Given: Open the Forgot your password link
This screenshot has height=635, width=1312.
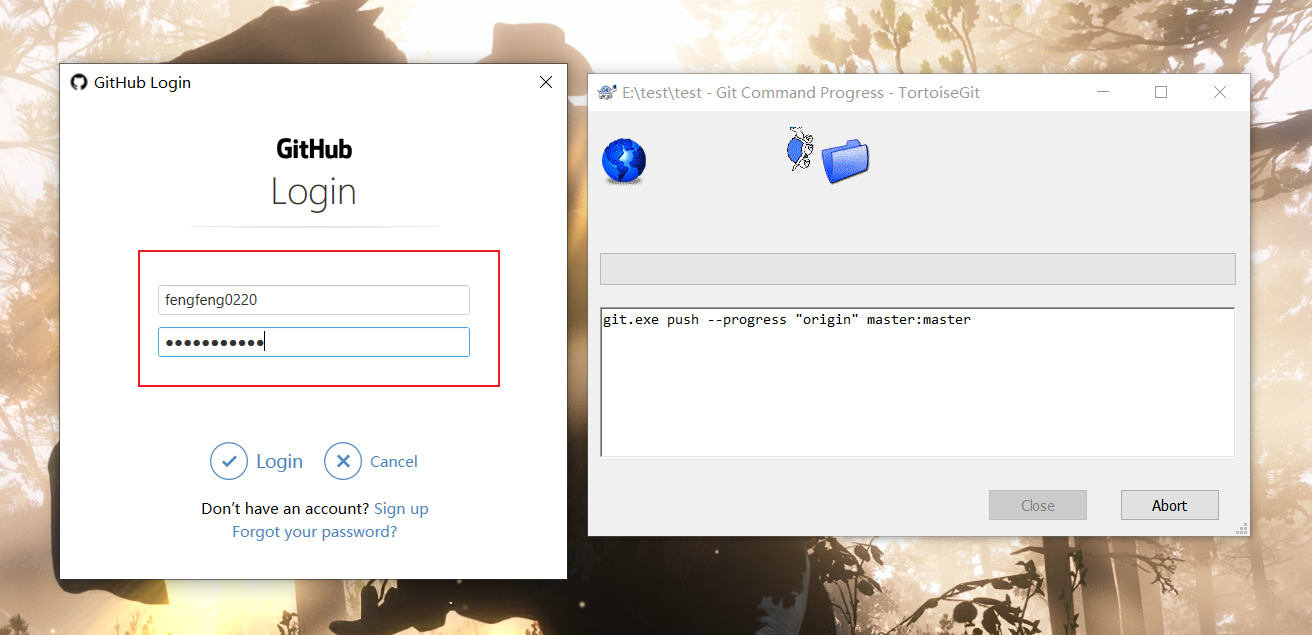Looking at the screenshot, I should [314, 531].
